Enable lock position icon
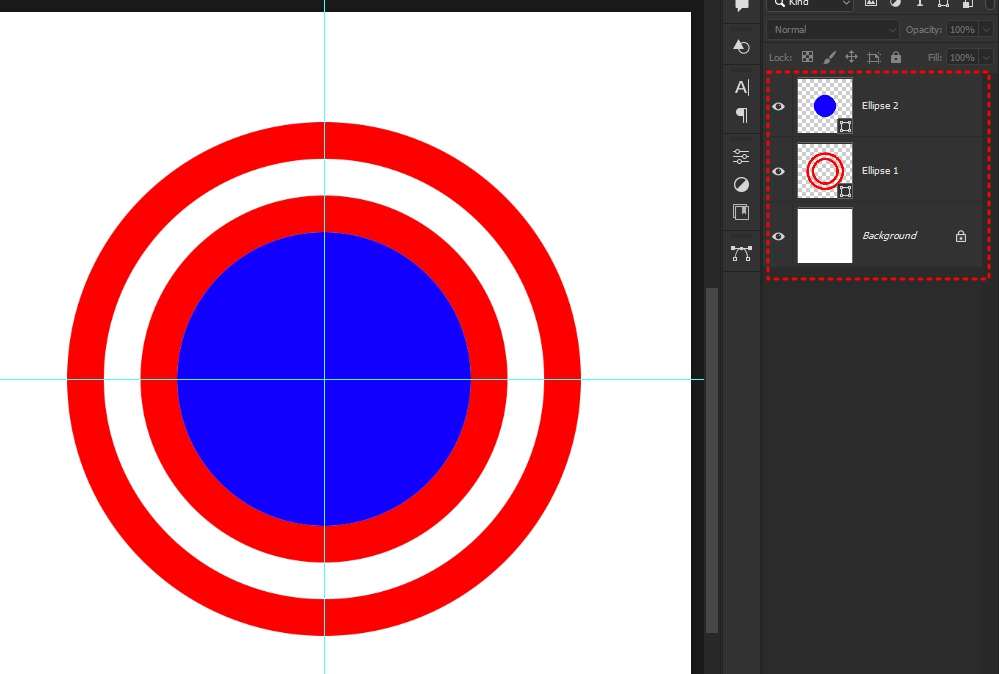 pyautogui.click(x=851, y=57)
